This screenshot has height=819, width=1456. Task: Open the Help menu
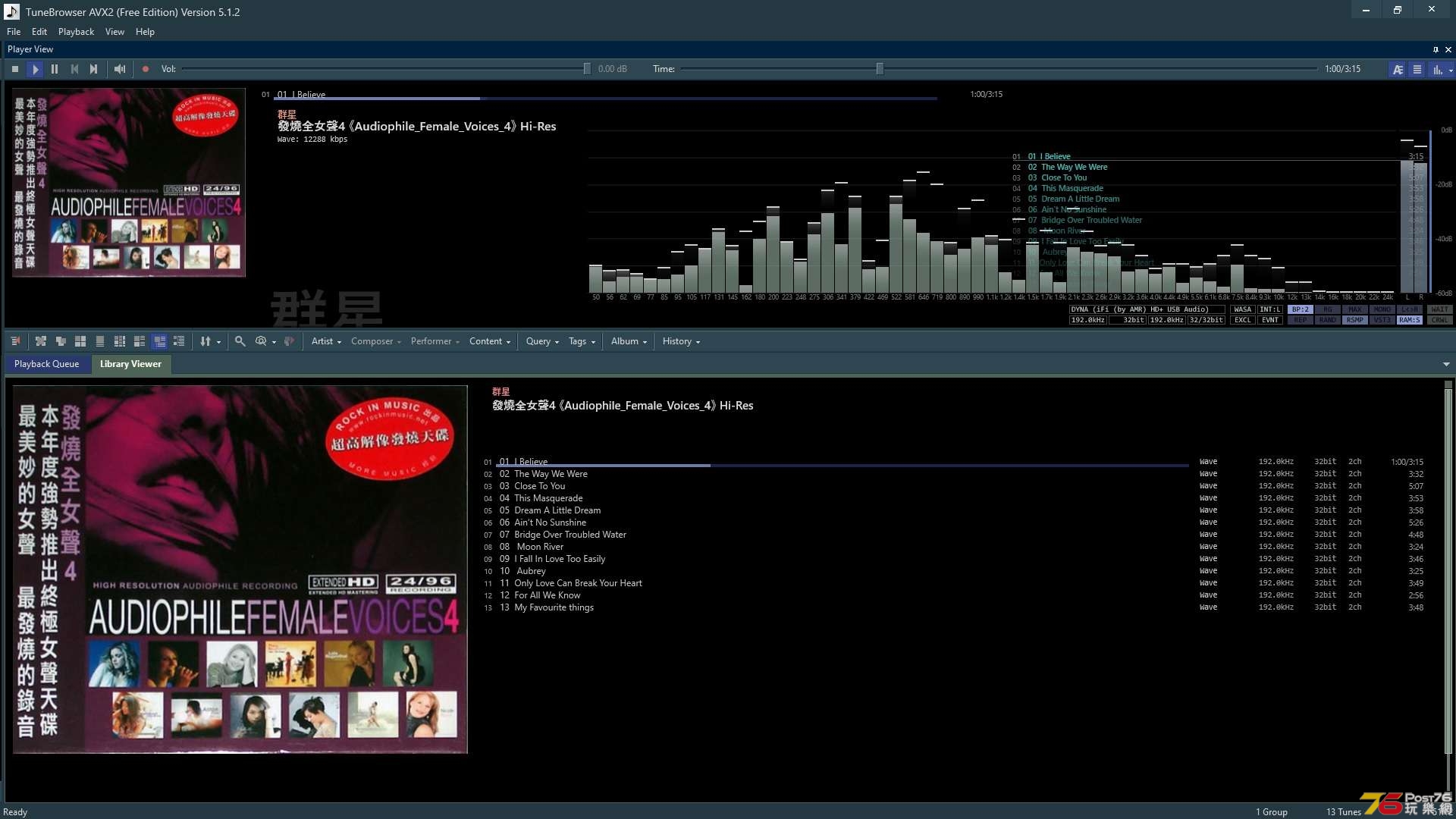tap(145, 32)
